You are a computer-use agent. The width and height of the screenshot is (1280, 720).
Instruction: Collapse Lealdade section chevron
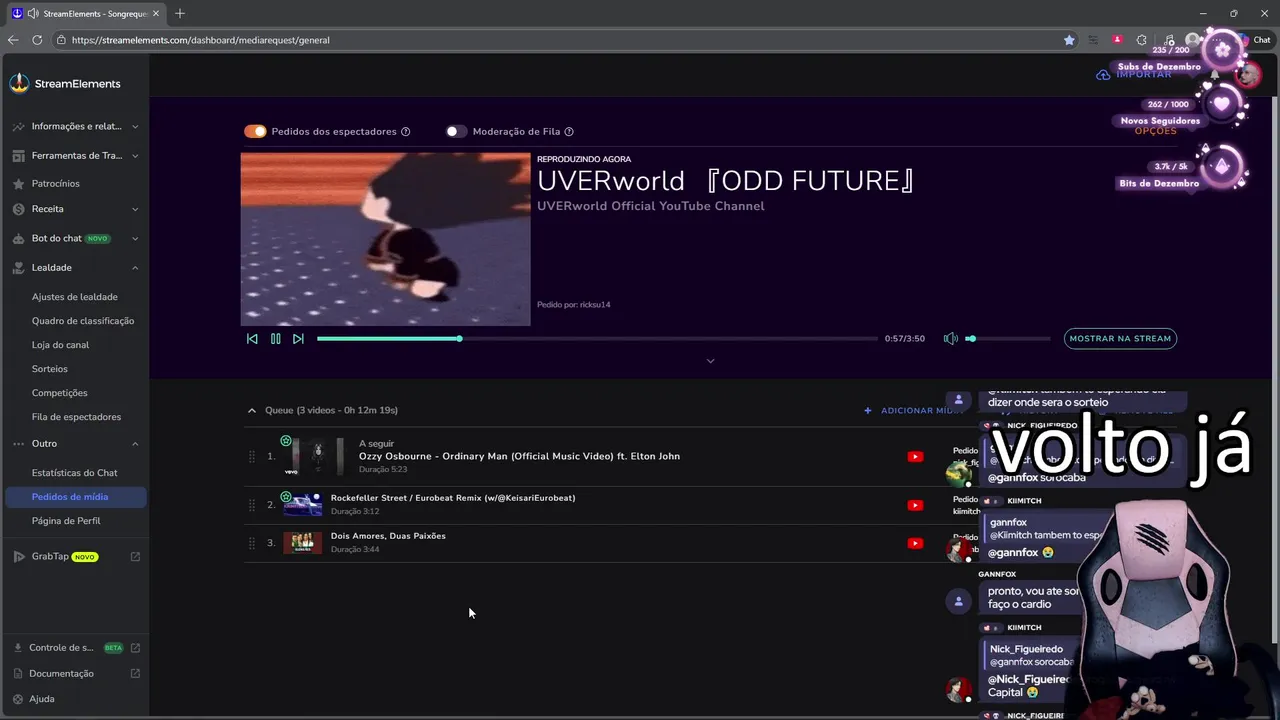(135, 268)
